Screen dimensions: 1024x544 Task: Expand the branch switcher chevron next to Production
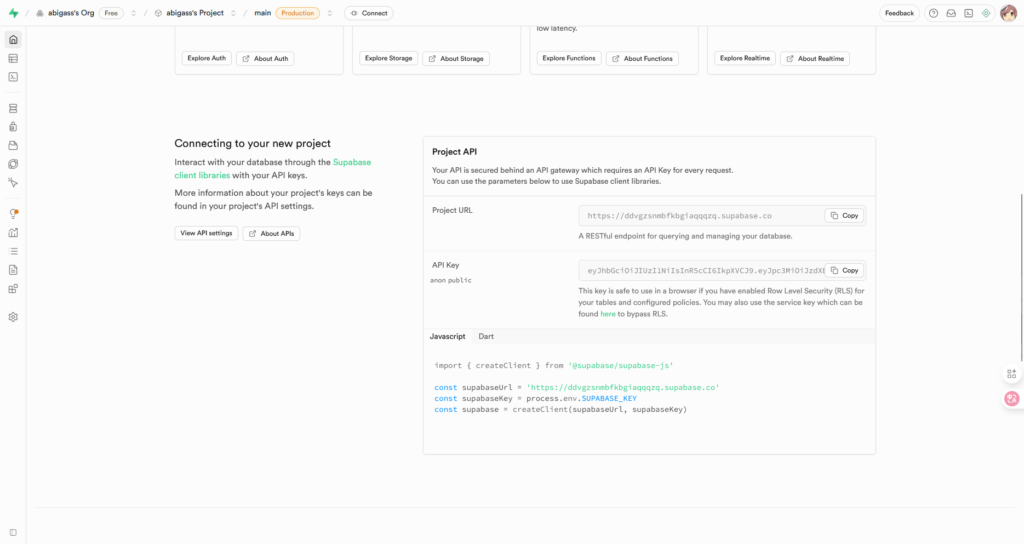pyautogui.click(x=330, y=13)
